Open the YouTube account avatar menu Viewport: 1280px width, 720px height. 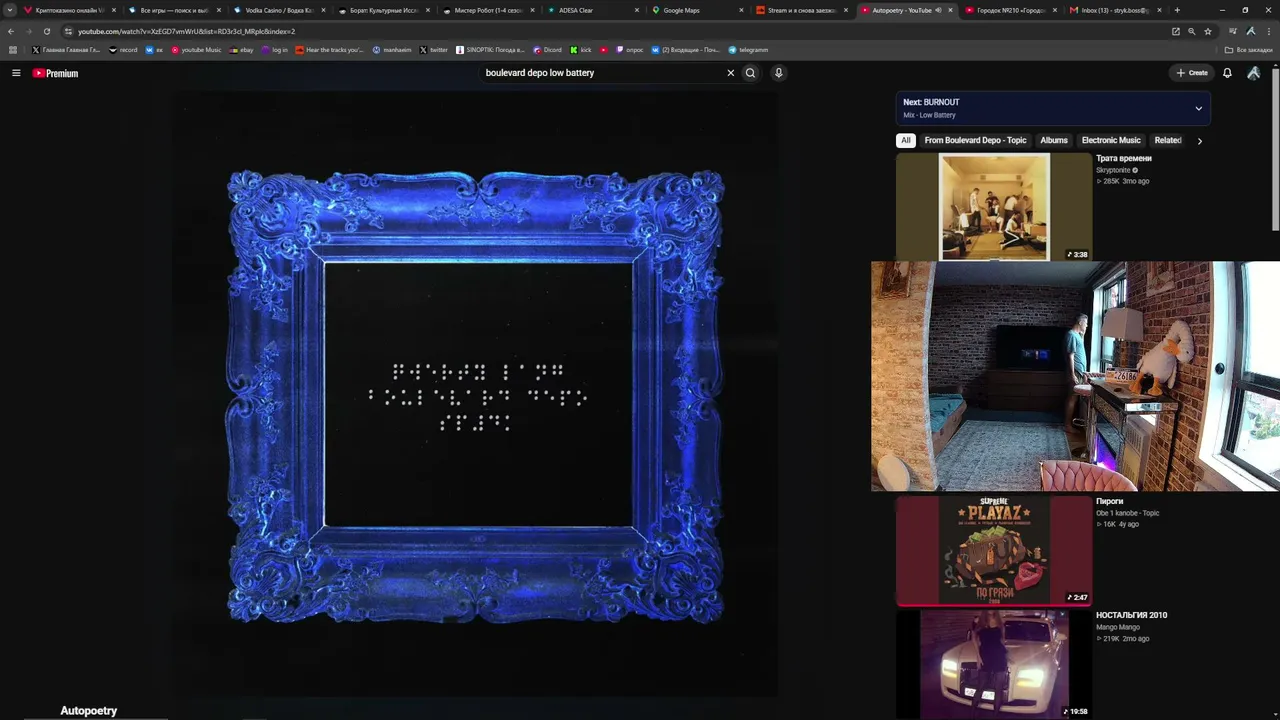tap(1253, 73)
